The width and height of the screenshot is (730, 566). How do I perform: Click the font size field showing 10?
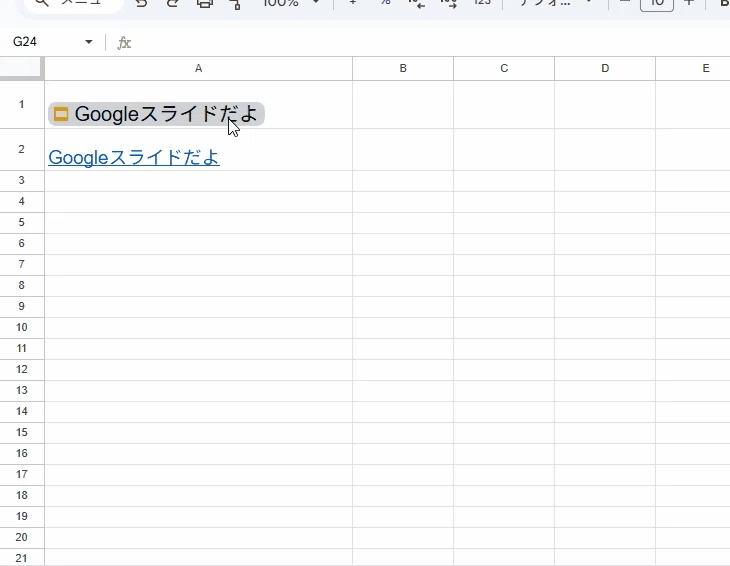click(x=657, y=4)
